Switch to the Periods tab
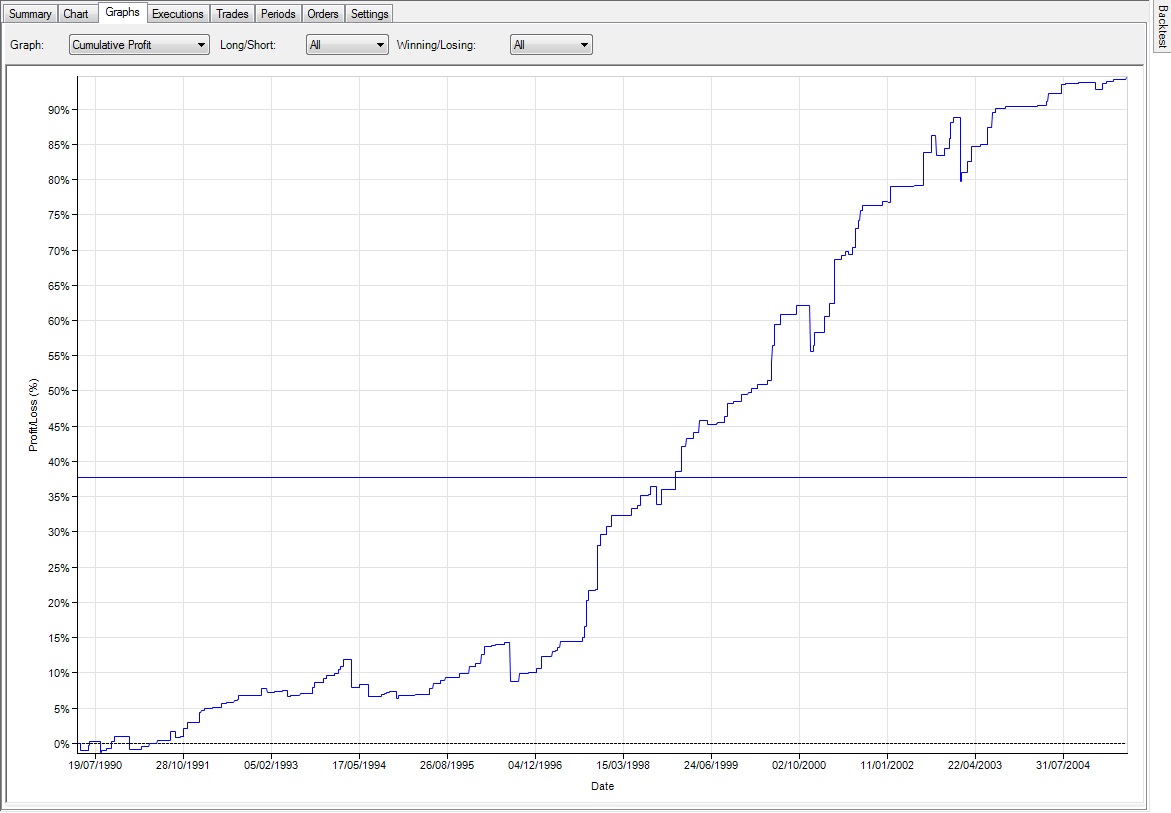This screenshot has width=1171, height=813. tap(278, 13)
